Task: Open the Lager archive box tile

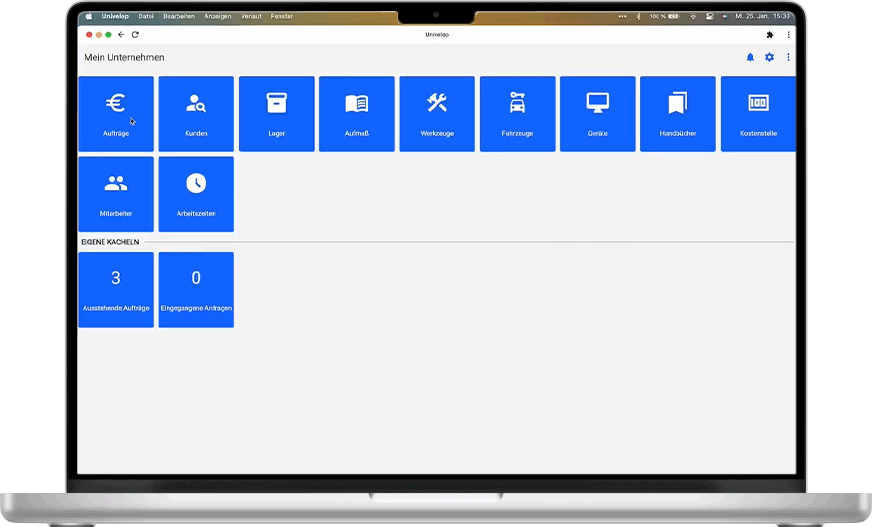Action: tap(276, 114)
